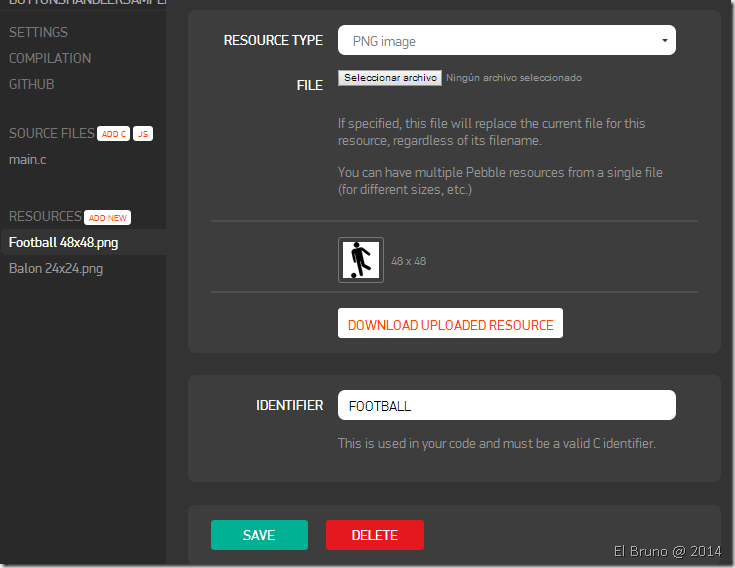
Task: Go to Compilation in the sidebar
Action: tap(50, 58)
